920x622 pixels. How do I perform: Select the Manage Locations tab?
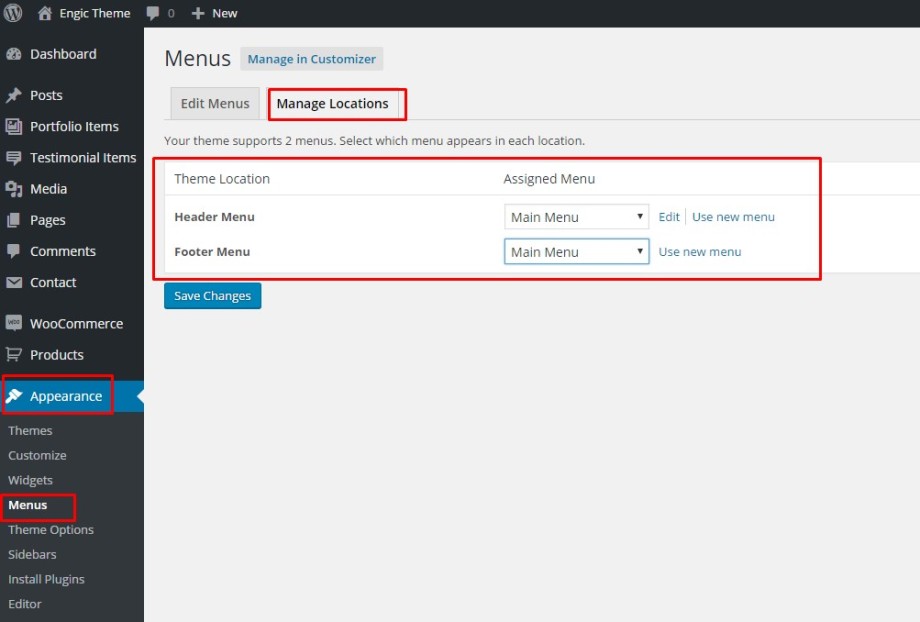point(336,103)
